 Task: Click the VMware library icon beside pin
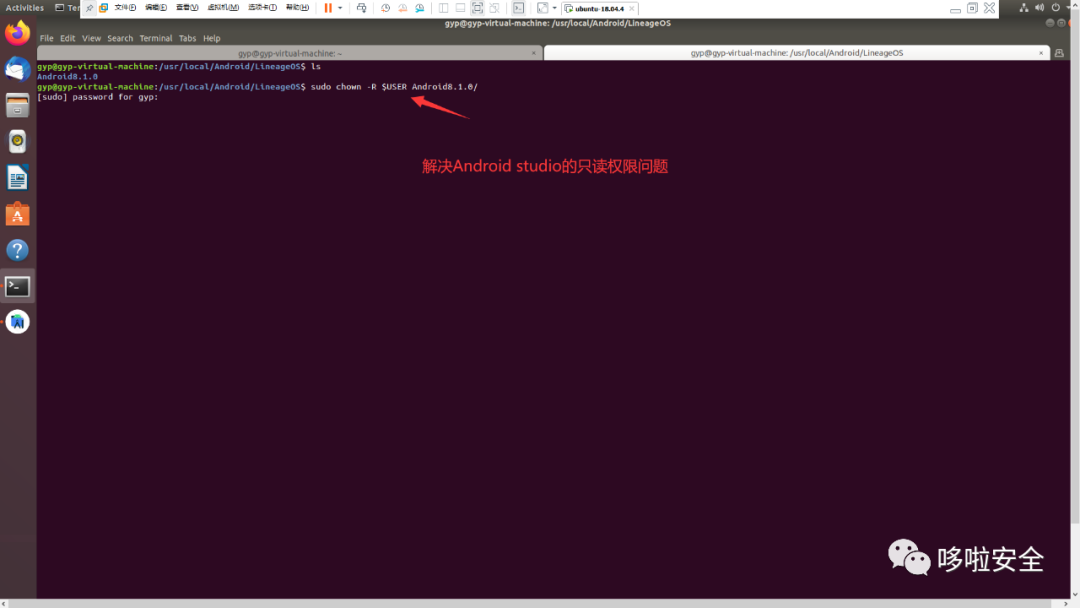click(103, 8)
